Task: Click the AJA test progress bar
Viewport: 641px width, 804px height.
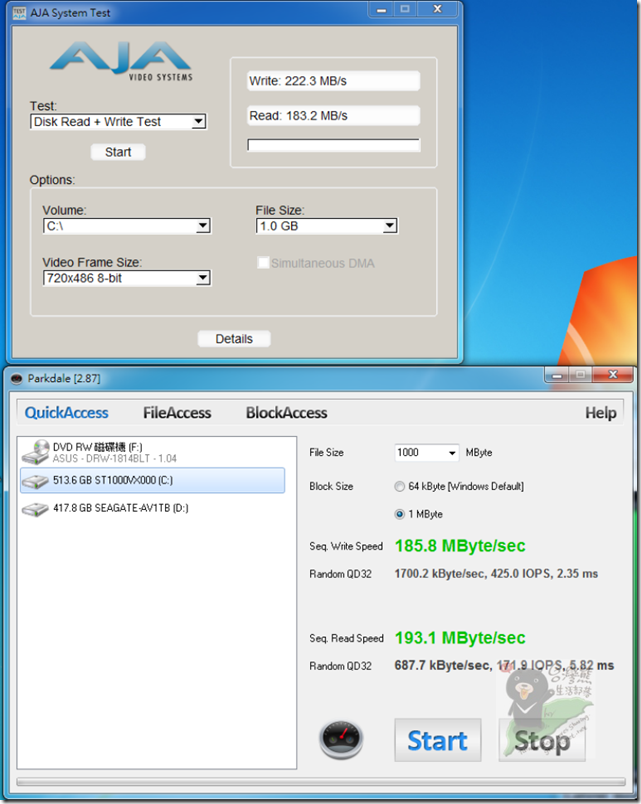Action: click(334, 145)
